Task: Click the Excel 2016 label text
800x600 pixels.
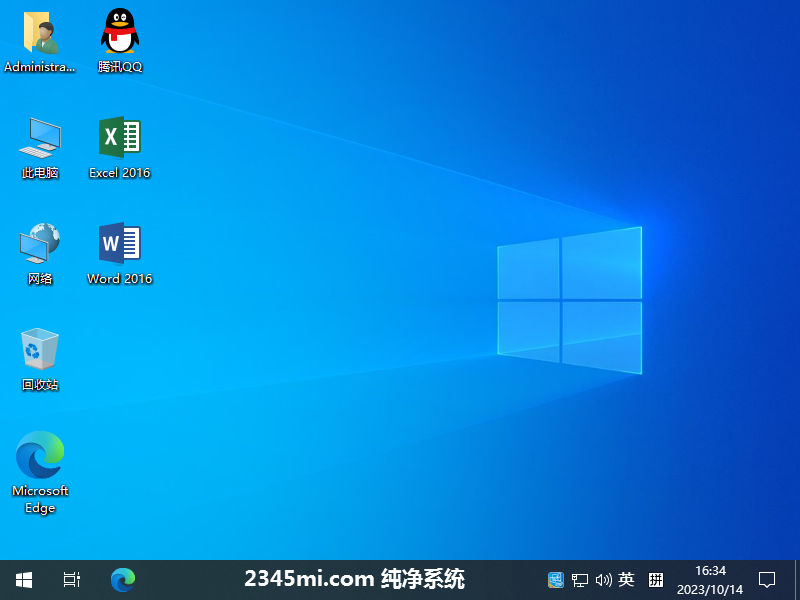Action: pos(120,173)
